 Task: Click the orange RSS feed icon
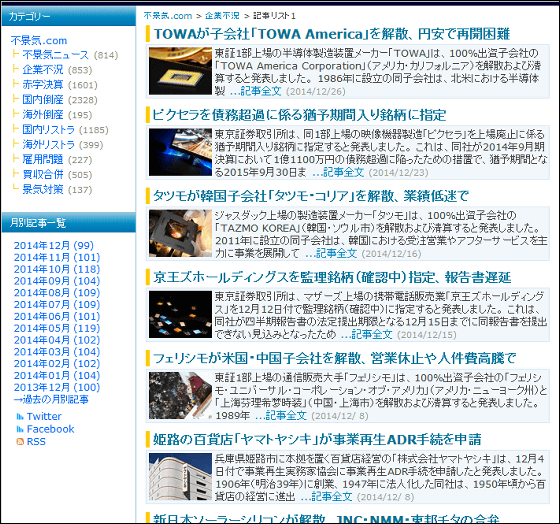click(x=20, y=441)
